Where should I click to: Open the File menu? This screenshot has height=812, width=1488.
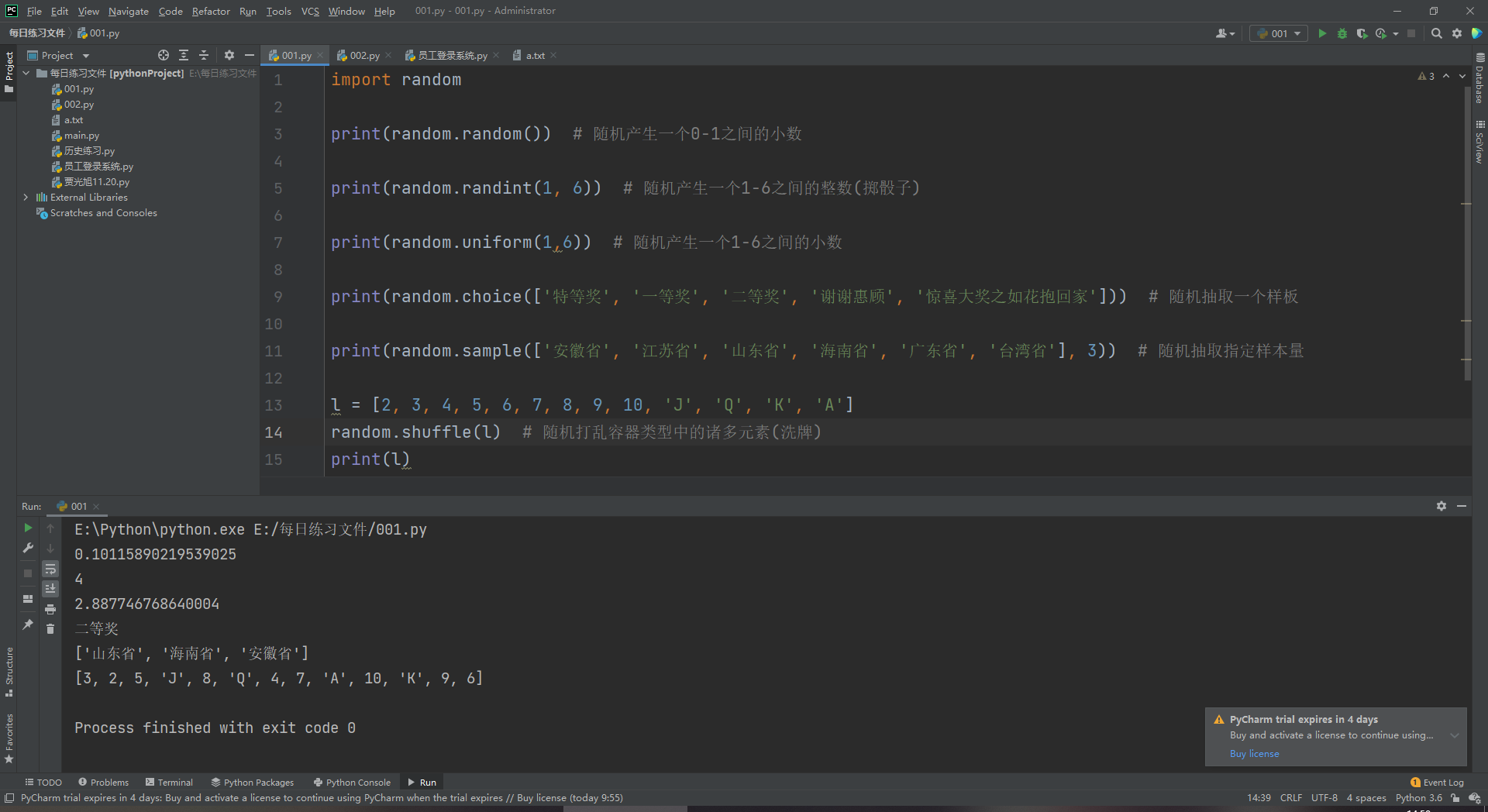[34, 11]
